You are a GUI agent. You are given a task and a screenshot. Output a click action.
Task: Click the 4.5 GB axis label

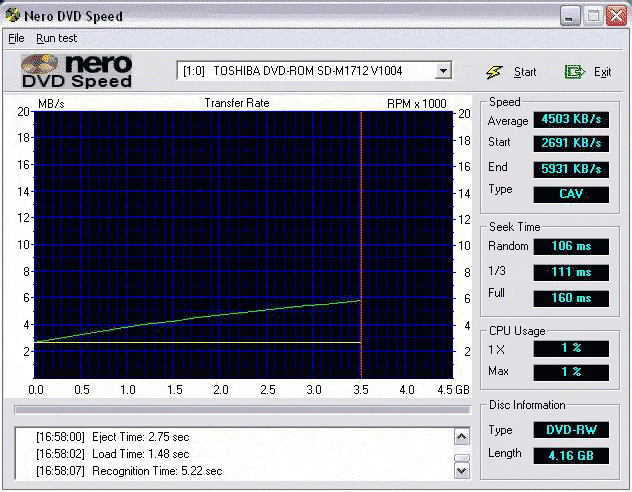click(x=453, y=390)
